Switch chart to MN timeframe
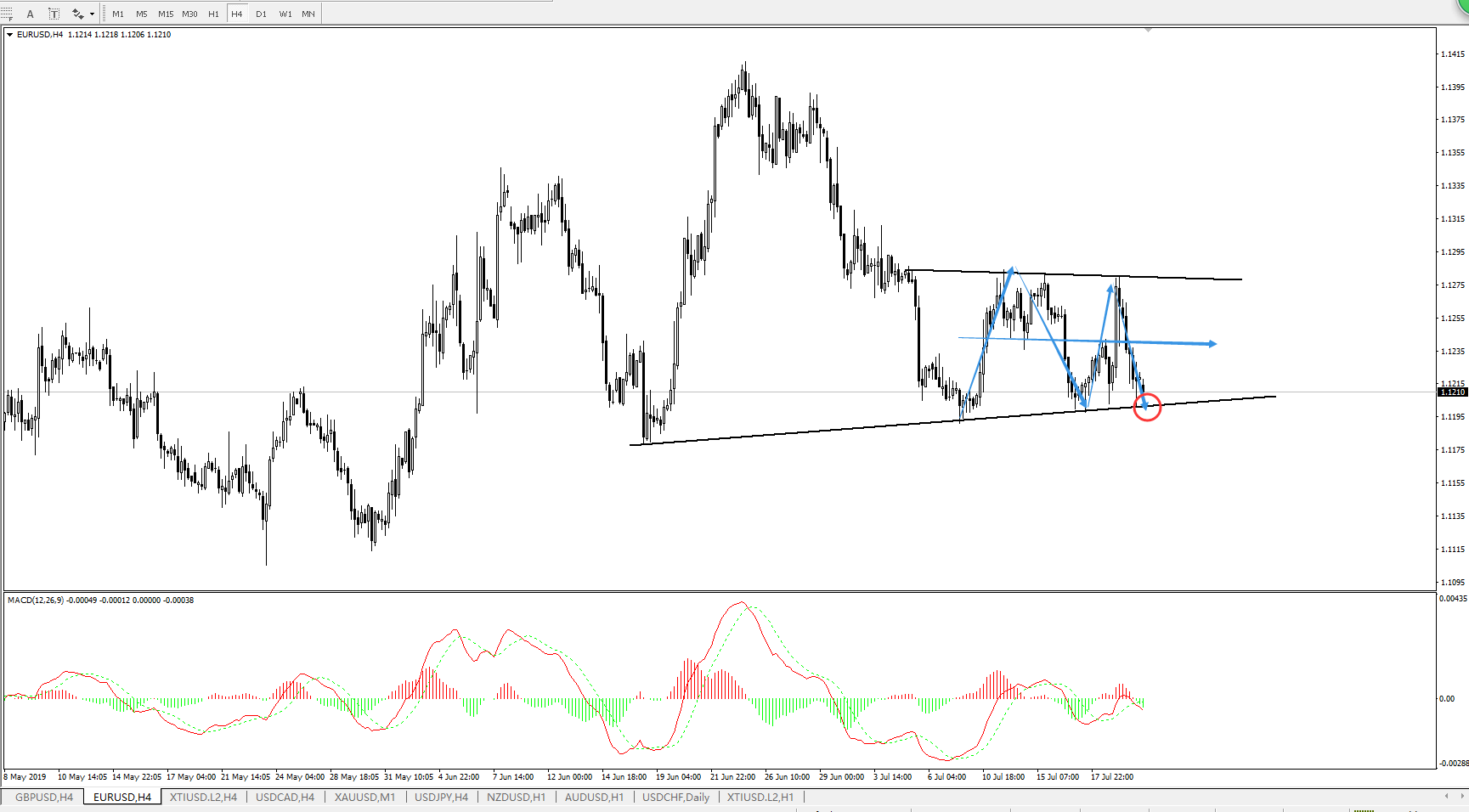 (x=308, y=14)
